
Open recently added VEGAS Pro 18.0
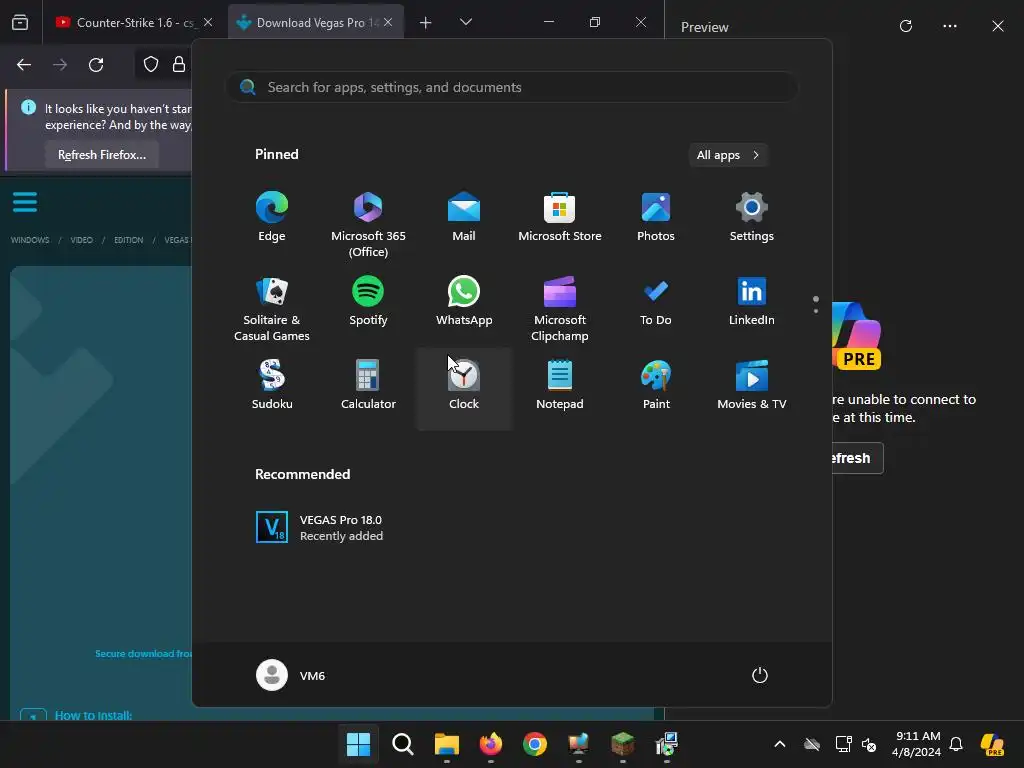point(320,528)
